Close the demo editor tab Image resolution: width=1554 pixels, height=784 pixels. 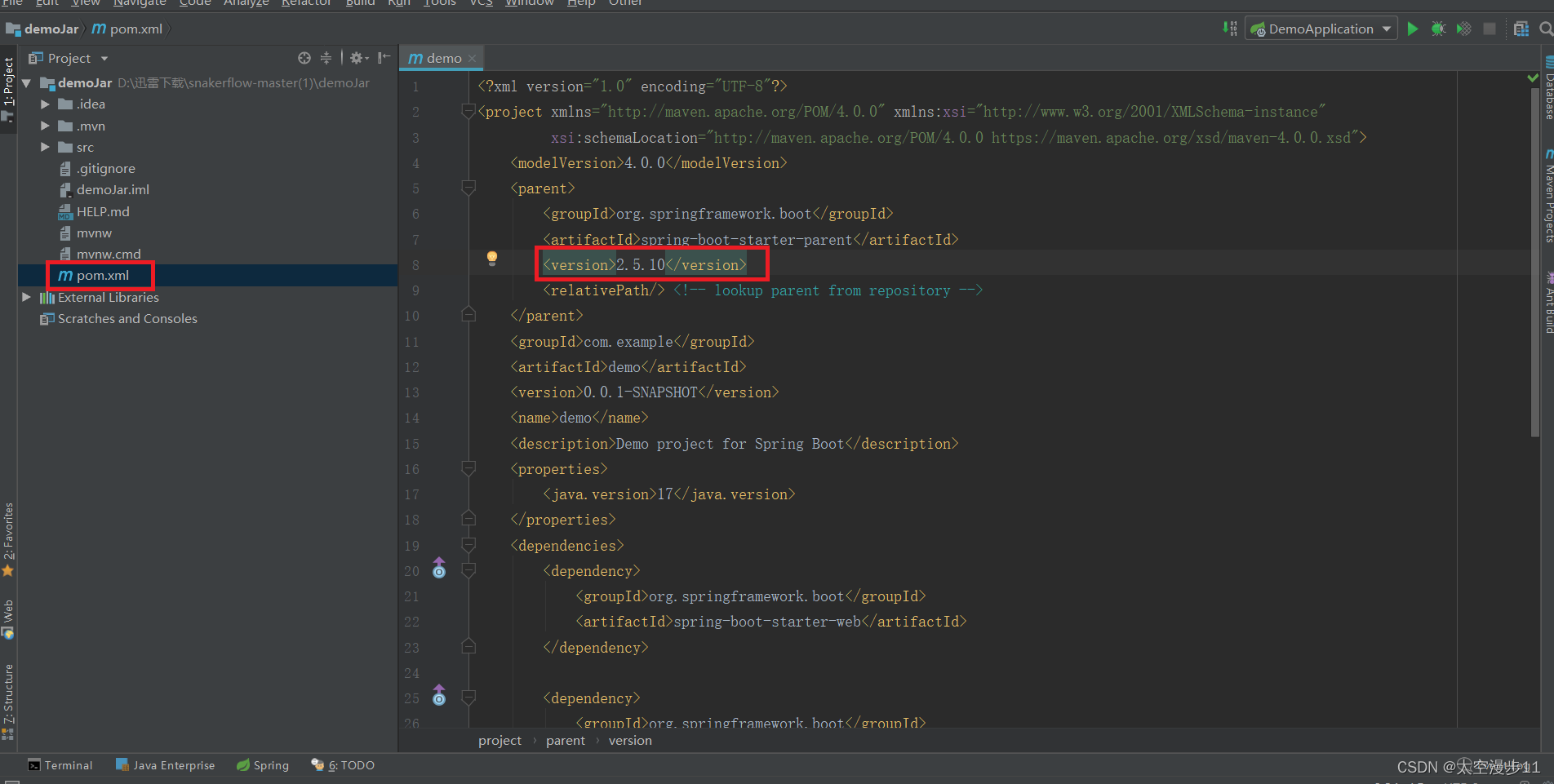pyautogui.click(x=472, y=58)
